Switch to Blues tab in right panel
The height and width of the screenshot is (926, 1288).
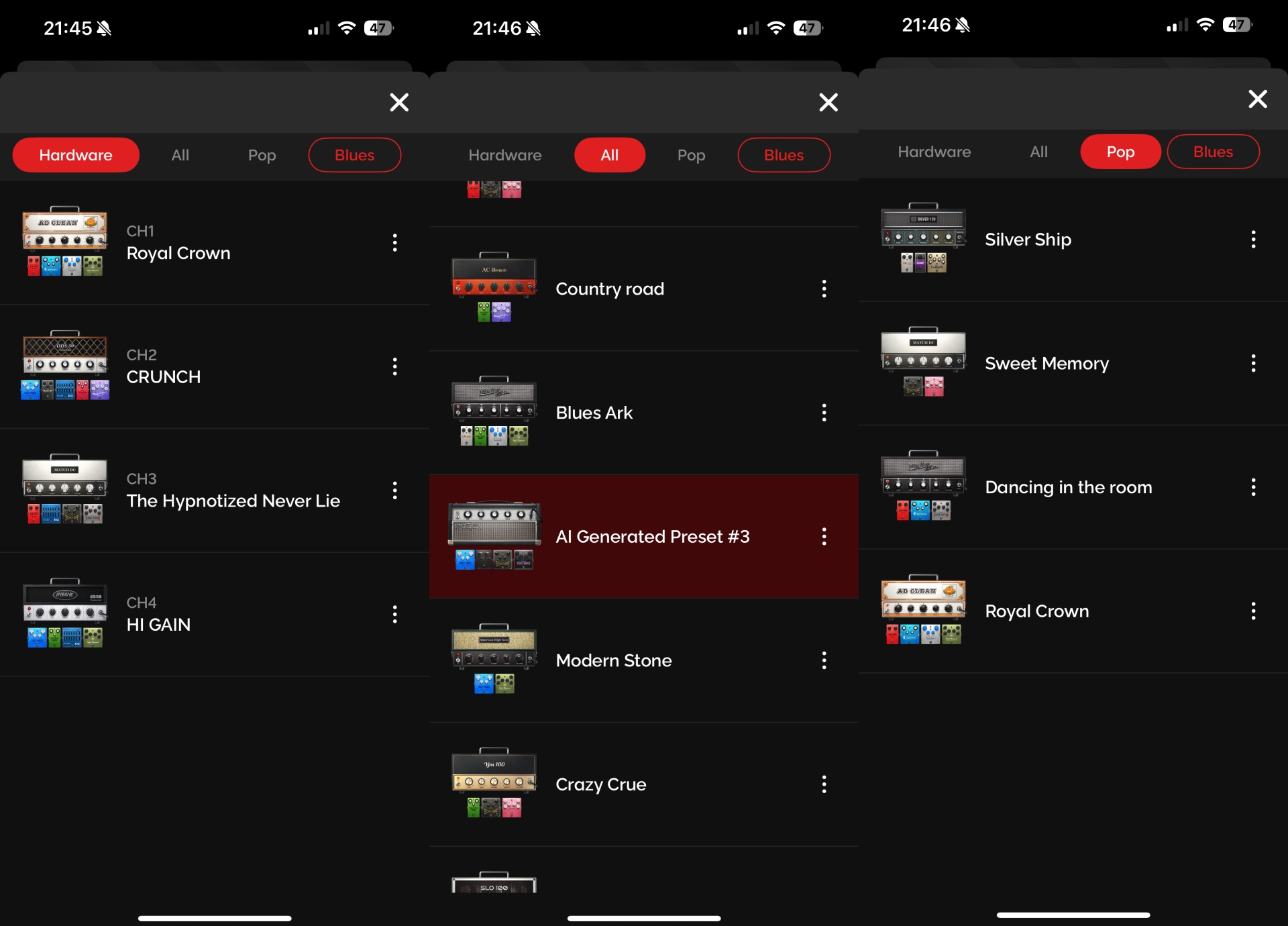(1214, 152)
